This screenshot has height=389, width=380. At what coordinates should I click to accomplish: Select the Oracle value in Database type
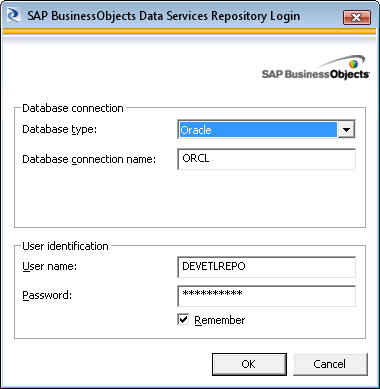pyautogui.click(x=258, y=129)
